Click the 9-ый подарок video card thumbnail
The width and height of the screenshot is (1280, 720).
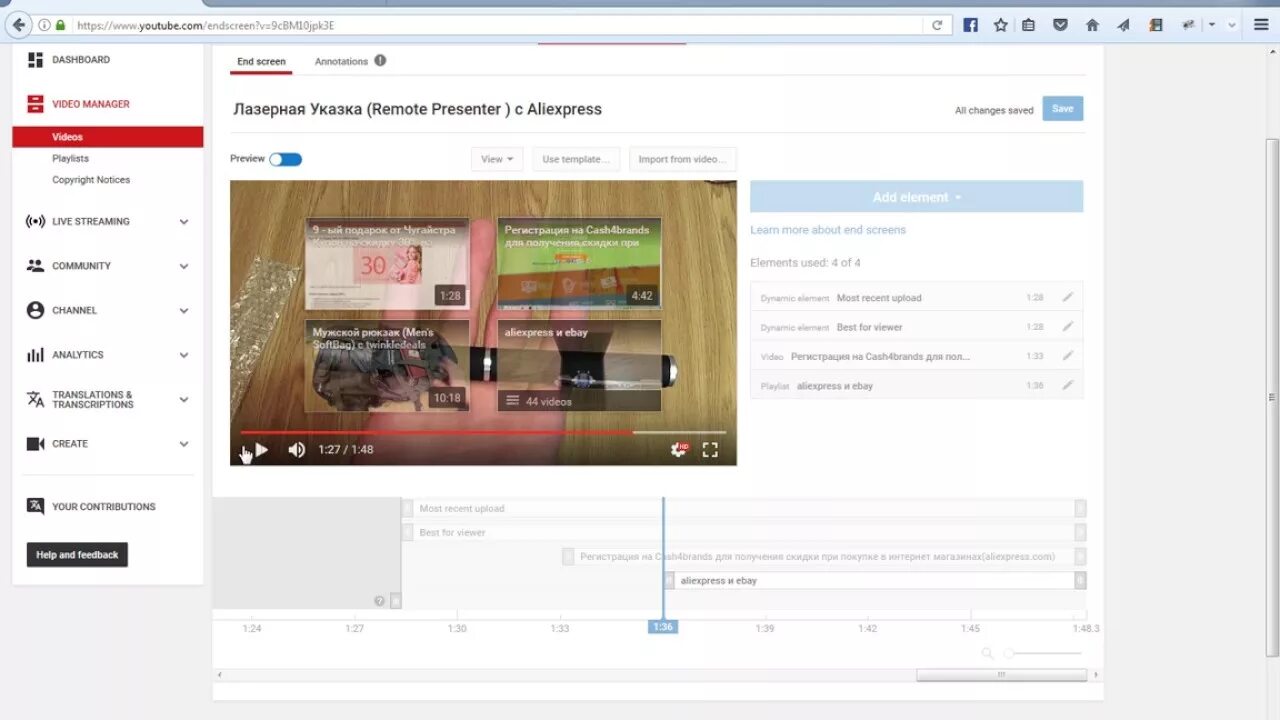pyautogui.click(x=387, y=264)
